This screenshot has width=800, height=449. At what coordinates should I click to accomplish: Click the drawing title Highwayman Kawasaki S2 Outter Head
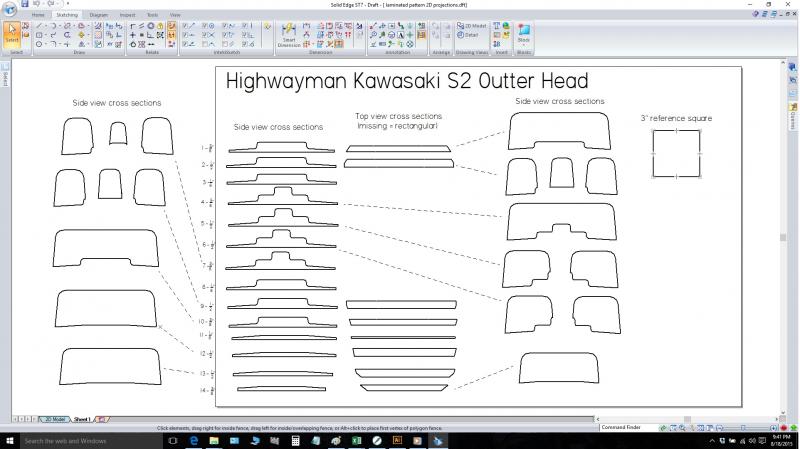[x=407, y=81]
